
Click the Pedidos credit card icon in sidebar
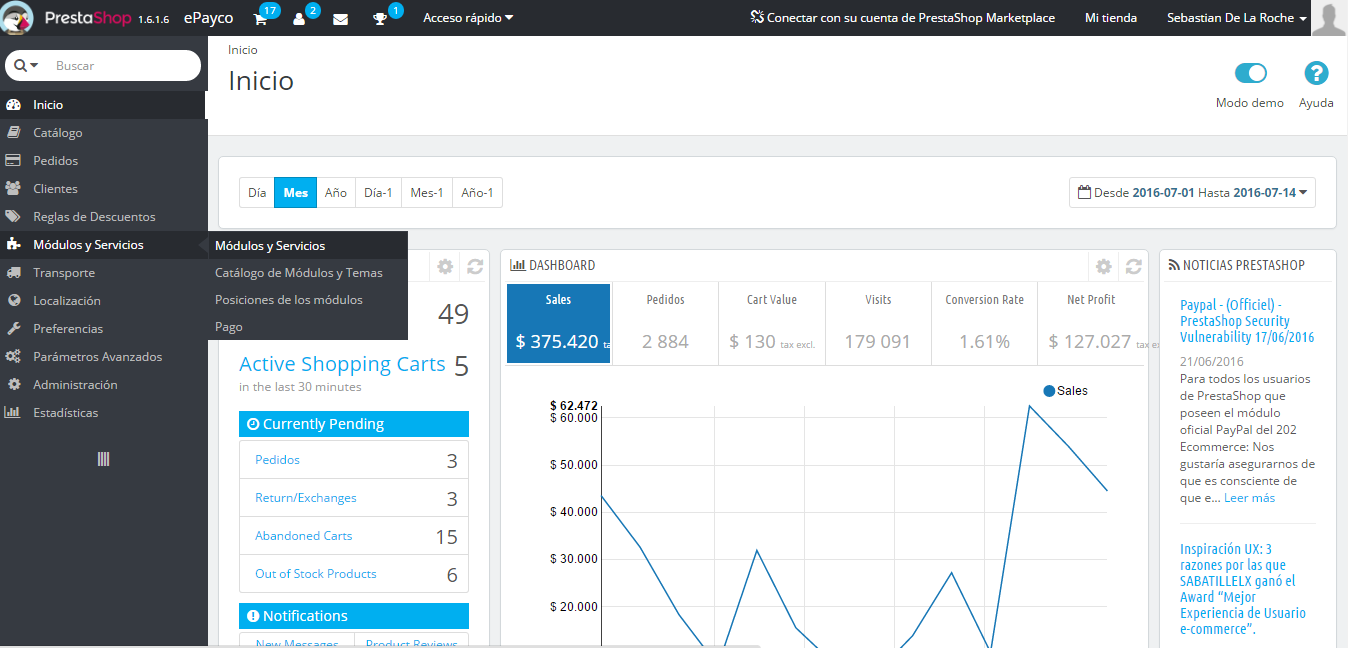click(13, 161)
